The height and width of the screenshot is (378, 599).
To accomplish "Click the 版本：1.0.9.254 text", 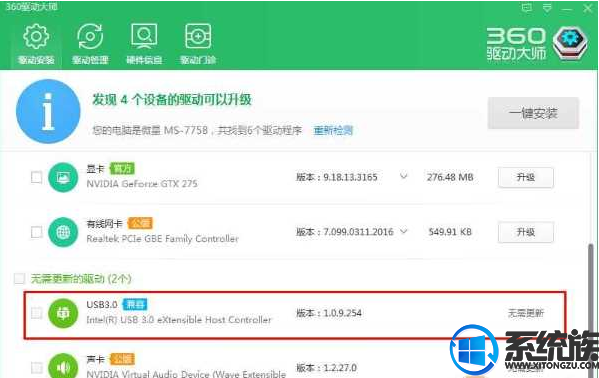I will point(329,313).
